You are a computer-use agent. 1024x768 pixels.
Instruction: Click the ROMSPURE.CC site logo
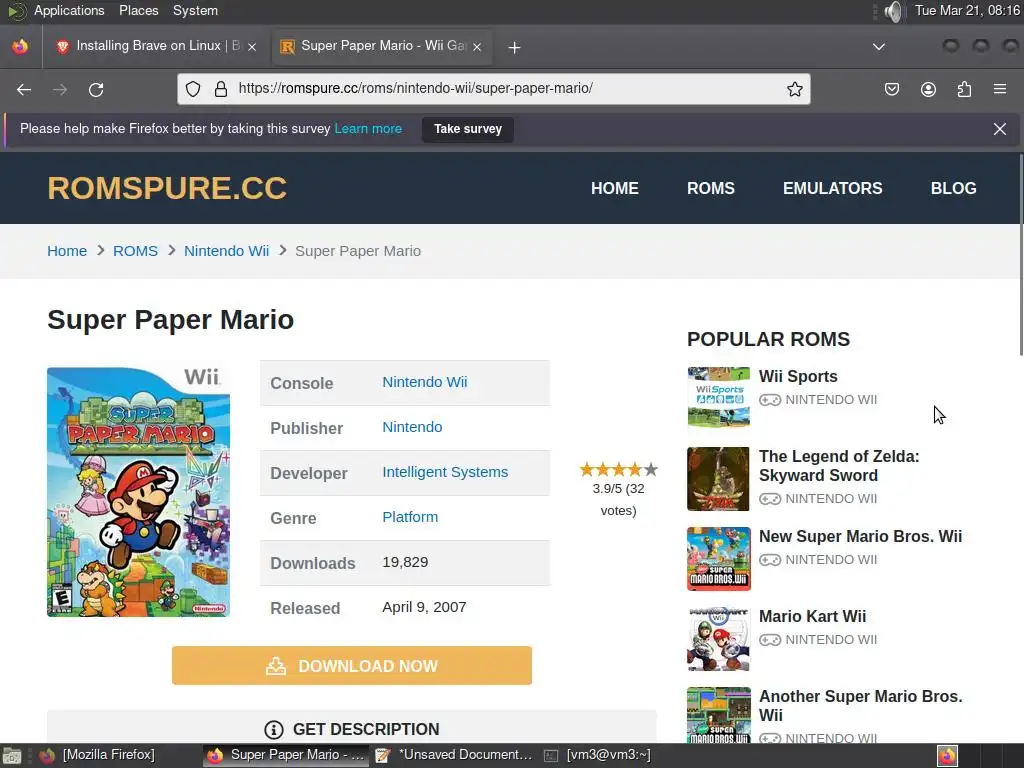(167, 188)
